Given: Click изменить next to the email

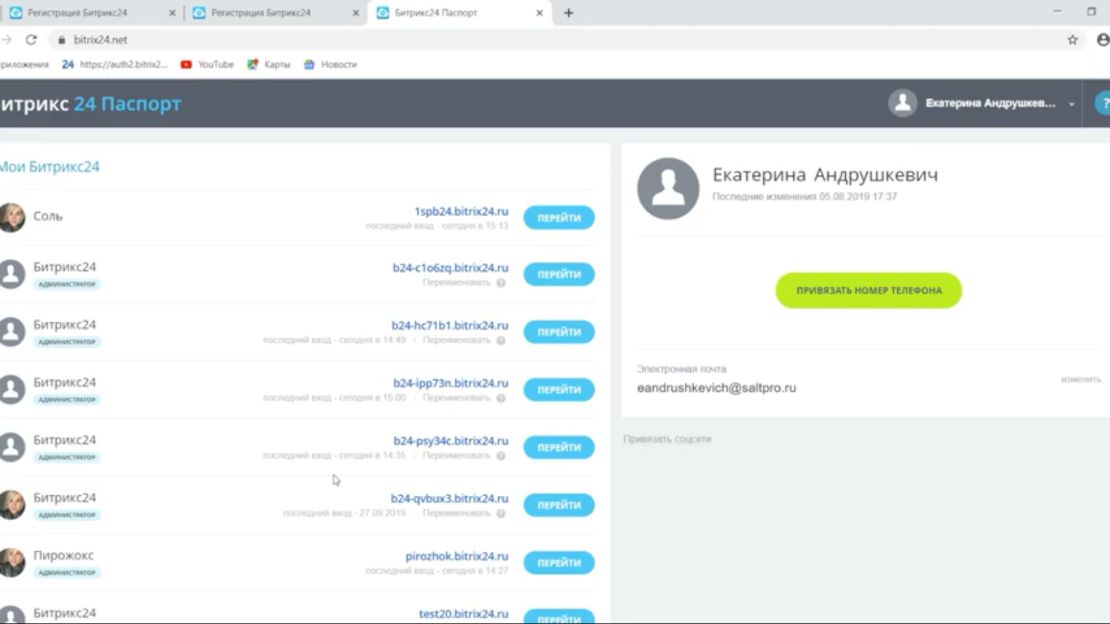Looking at the screenshot, I should [1080, 380].
